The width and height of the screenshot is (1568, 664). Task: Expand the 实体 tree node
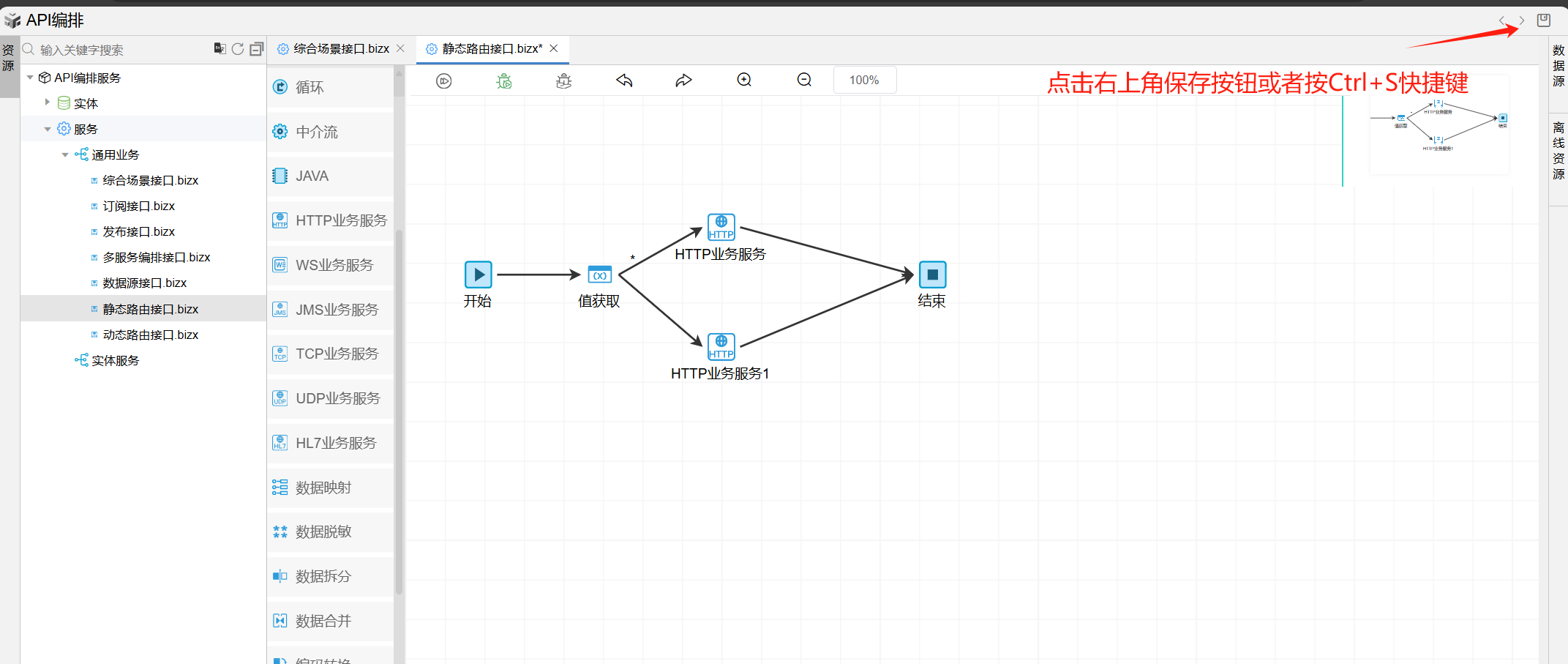pyautogui.click(x=48, y=102)
